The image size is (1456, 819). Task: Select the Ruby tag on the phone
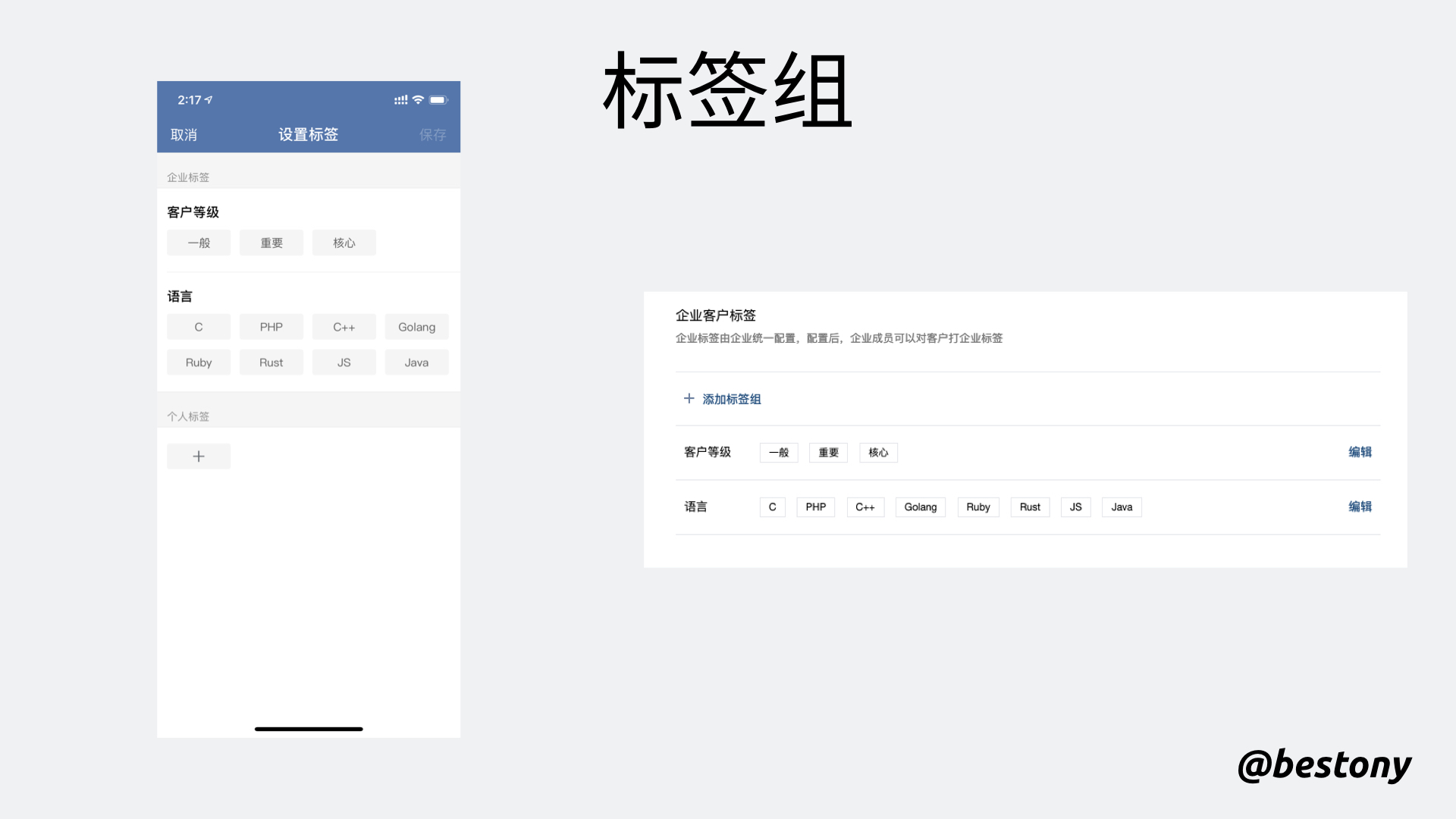[x=199, y=362]
